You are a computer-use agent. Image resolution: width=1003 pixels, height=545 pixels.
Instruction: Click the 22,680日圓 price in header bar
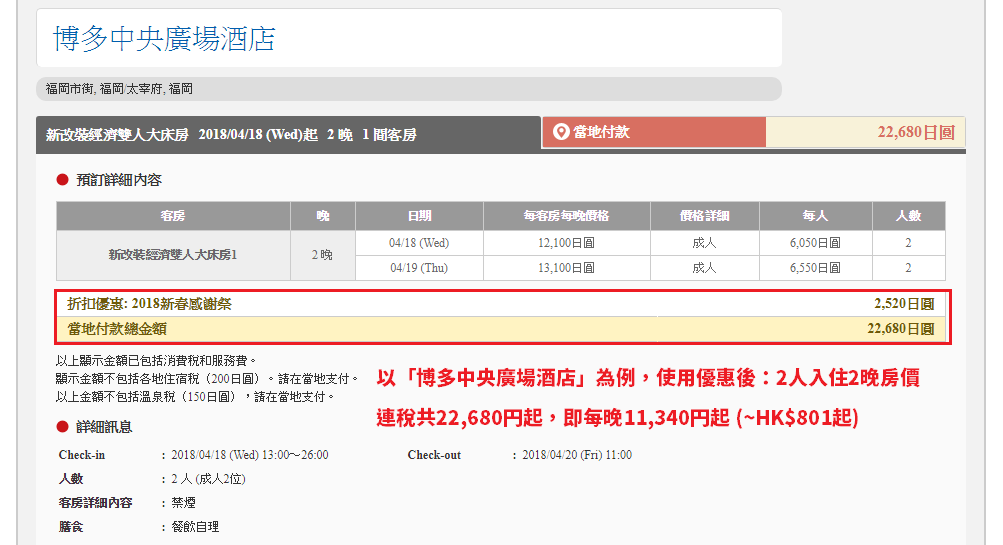coord(915,132)
